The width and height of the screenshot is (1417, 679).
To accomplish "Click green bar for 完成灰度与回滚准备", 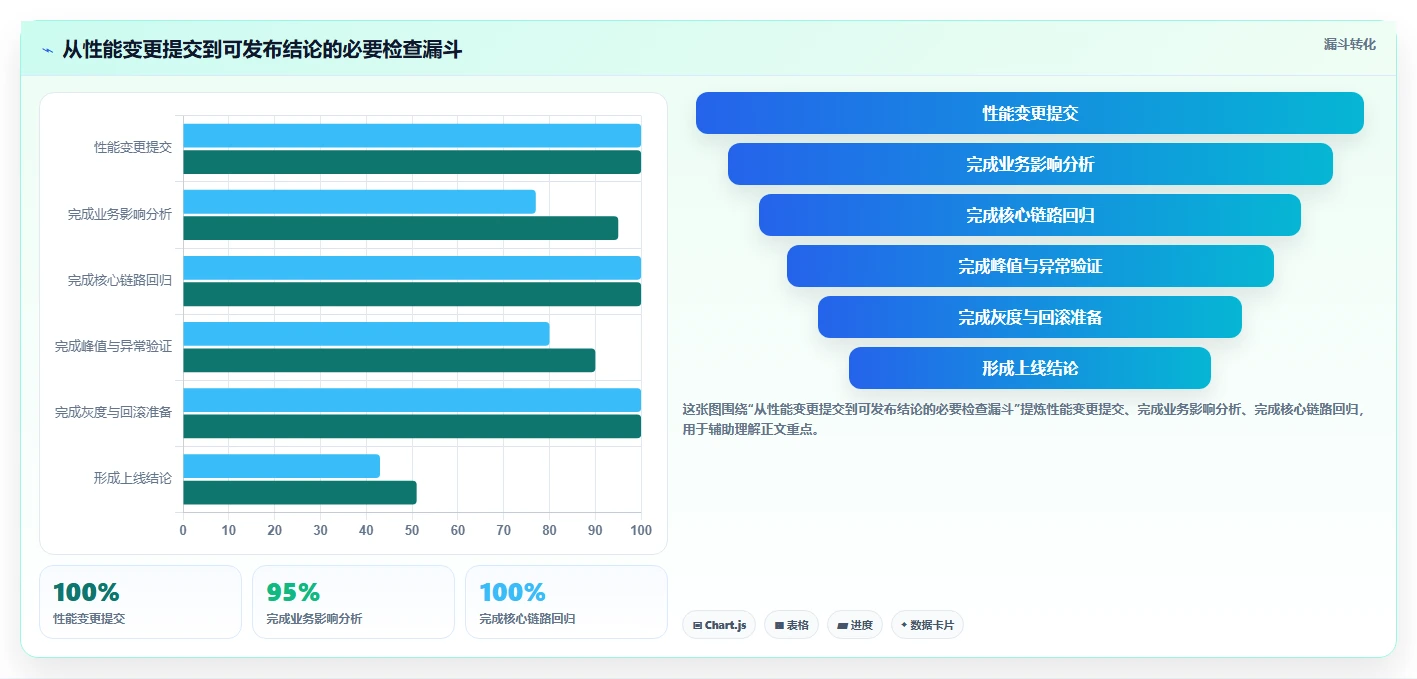I will point(412,426).
